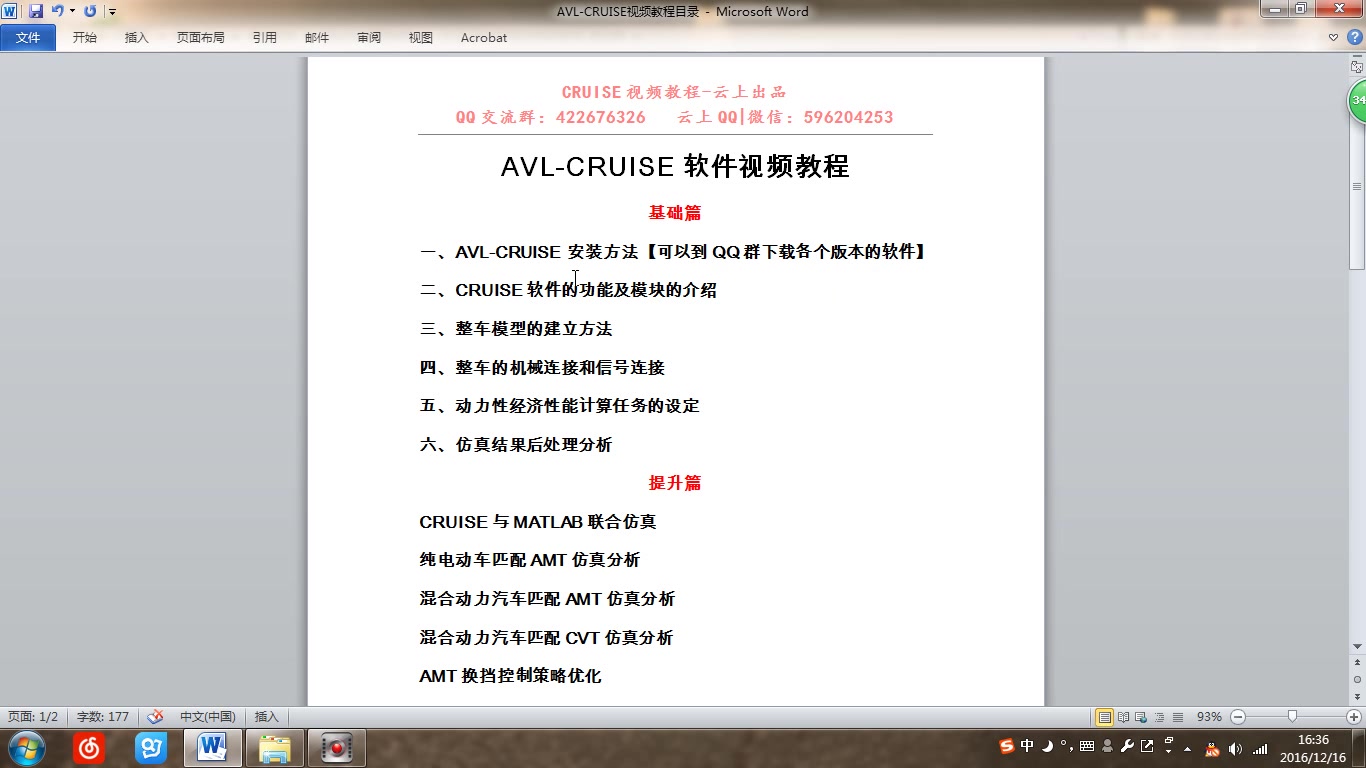The height and width of the screenshot is (768, 1366).
Task: Switch to draft view
Action: pyautogui.click(x=1177, y=717)
